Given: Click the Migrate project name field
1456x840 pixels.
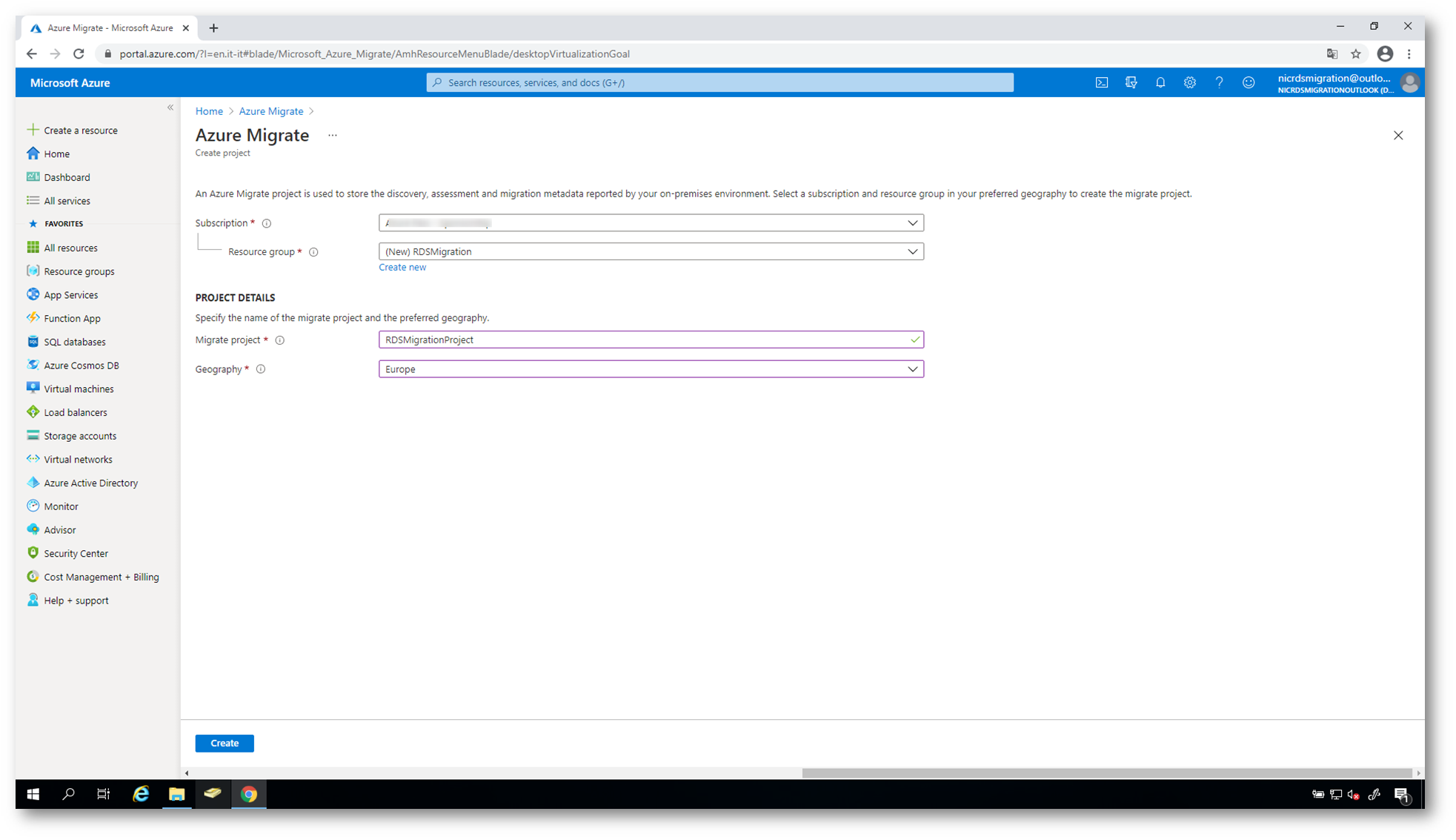Looking at the screenshot, I should point(651,340).
